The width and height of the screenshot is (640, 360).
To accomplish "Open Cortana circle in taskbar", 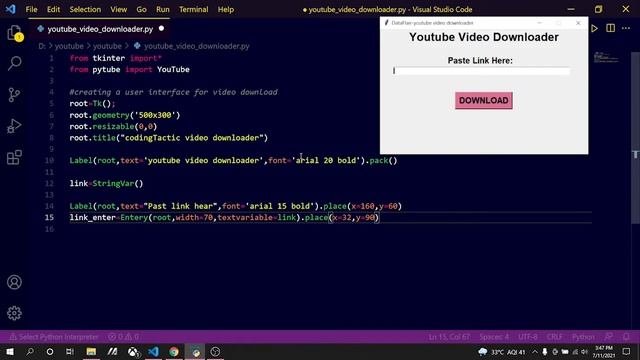I will pos(50,351).
